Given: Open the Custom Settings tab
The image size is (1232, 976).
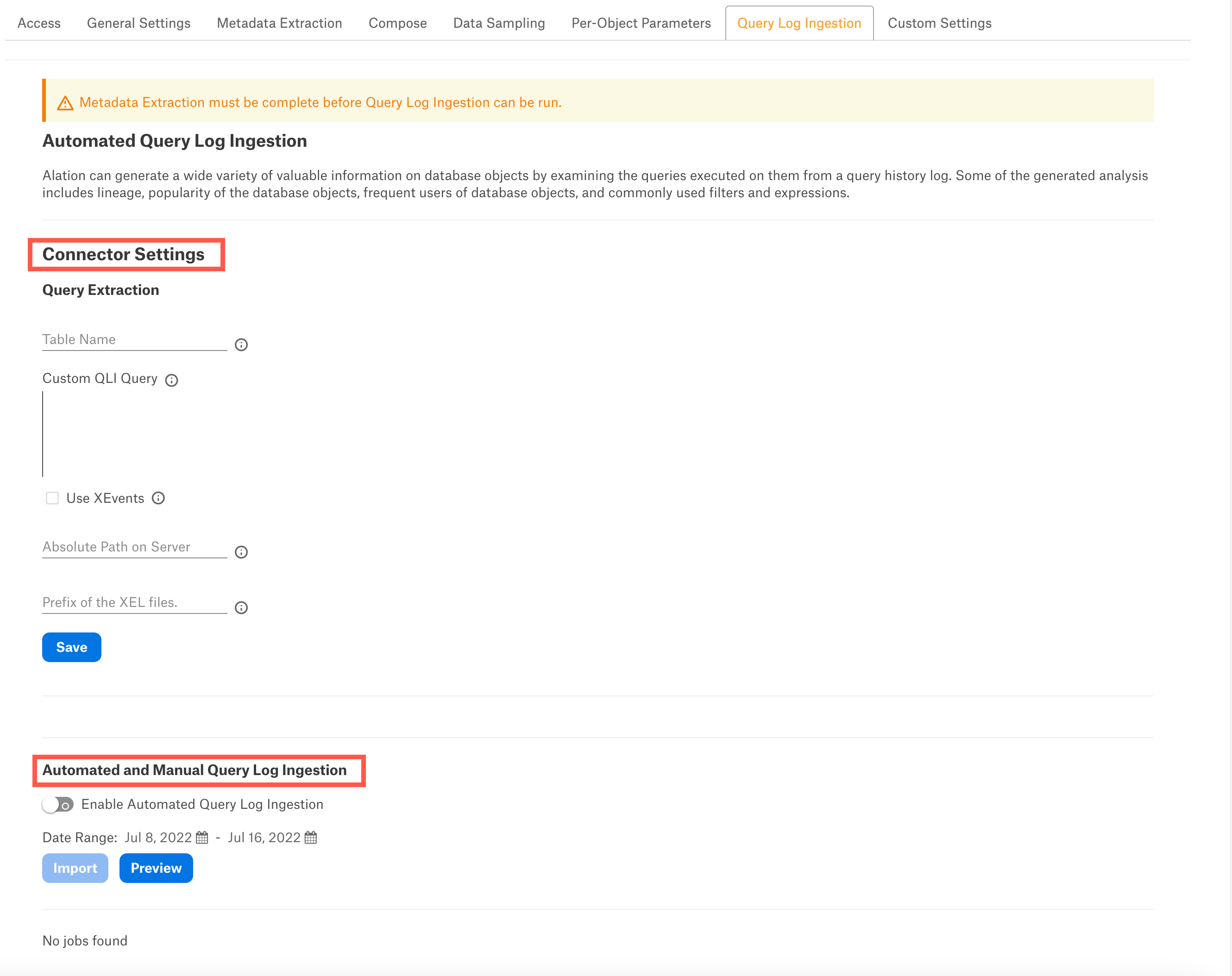Looking at the screenshot, I should point(939,24).
